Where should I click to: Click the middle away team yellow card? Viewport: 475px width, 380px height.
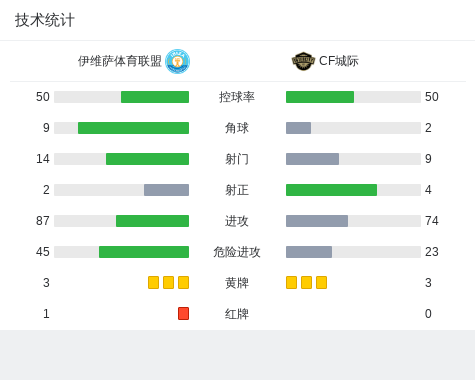pos(306,282)
